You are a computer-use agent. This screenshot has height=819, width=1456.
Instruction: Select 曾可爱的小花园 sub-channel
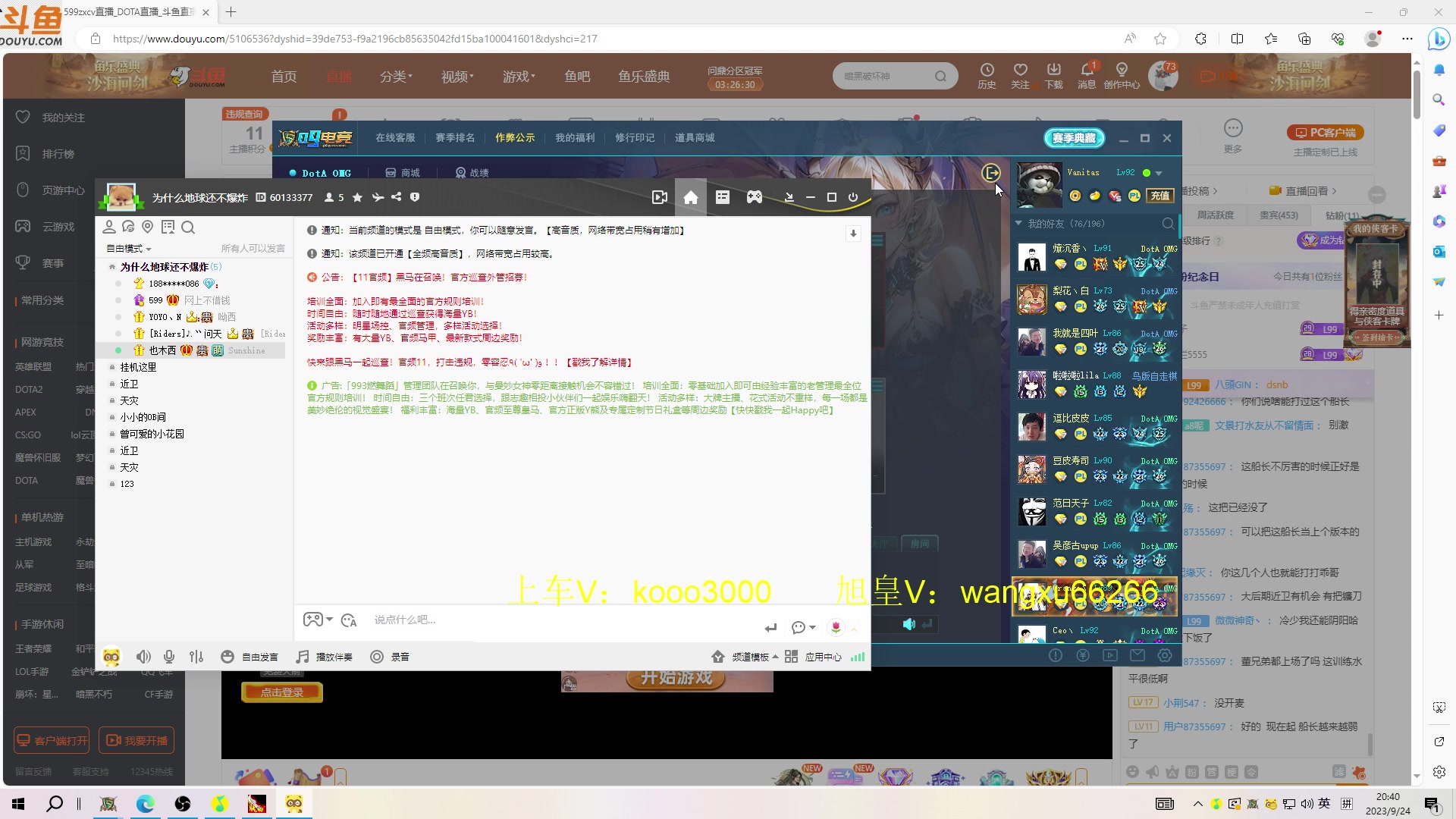point(152,434)
